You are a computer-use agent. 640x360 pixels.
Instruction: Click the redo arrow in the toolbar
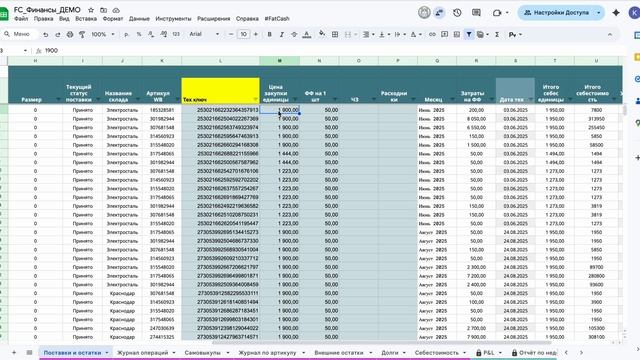point(58,35)
